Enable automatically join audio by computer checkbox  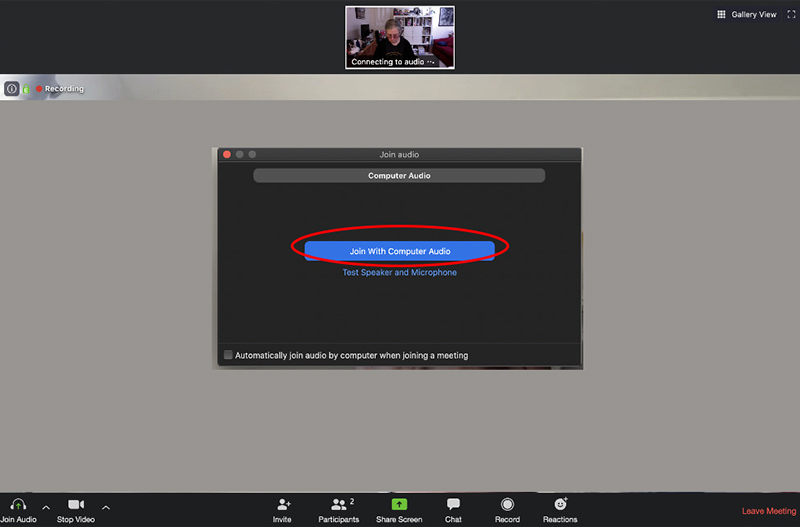point(228,355)
